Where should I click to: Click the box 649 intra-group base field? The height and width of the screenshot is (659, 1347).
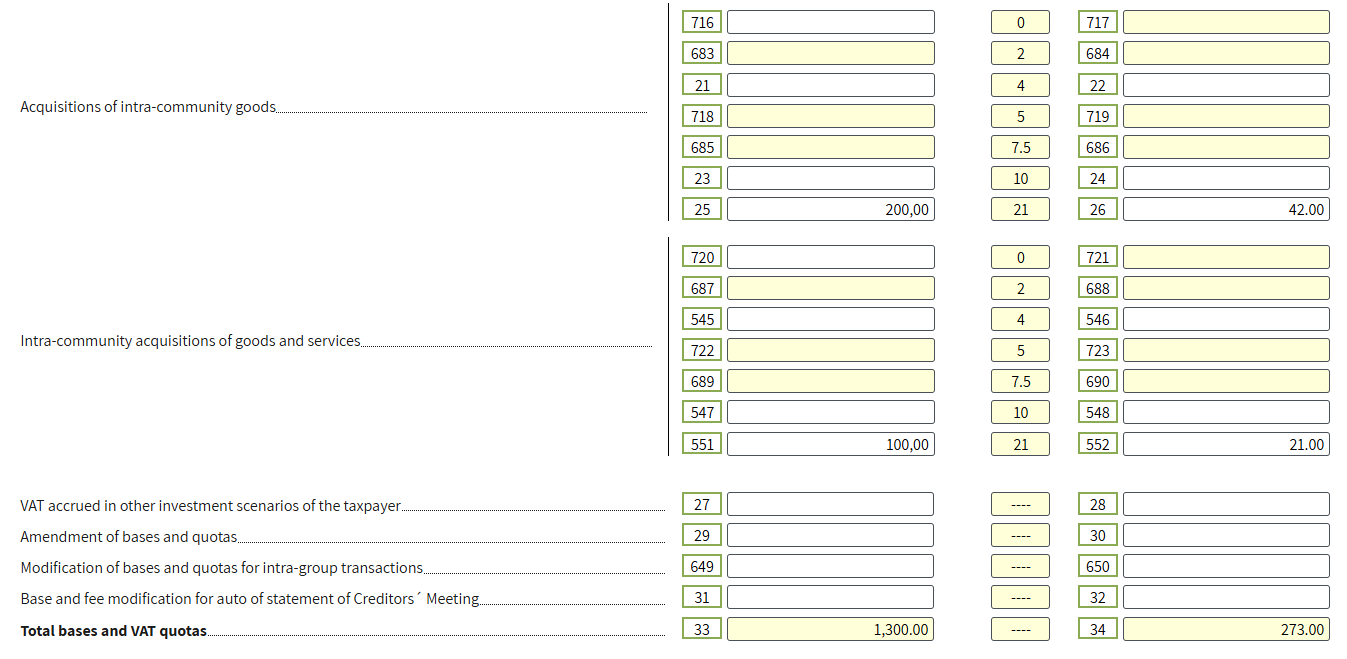pos(830,567)
